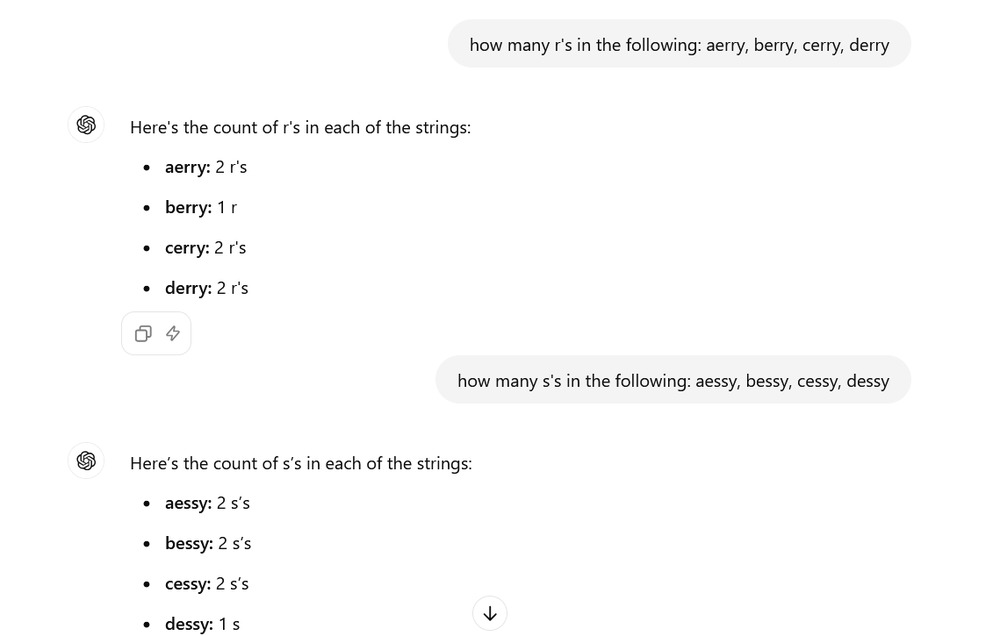Select the user prompt about s's

click(673, 381)
